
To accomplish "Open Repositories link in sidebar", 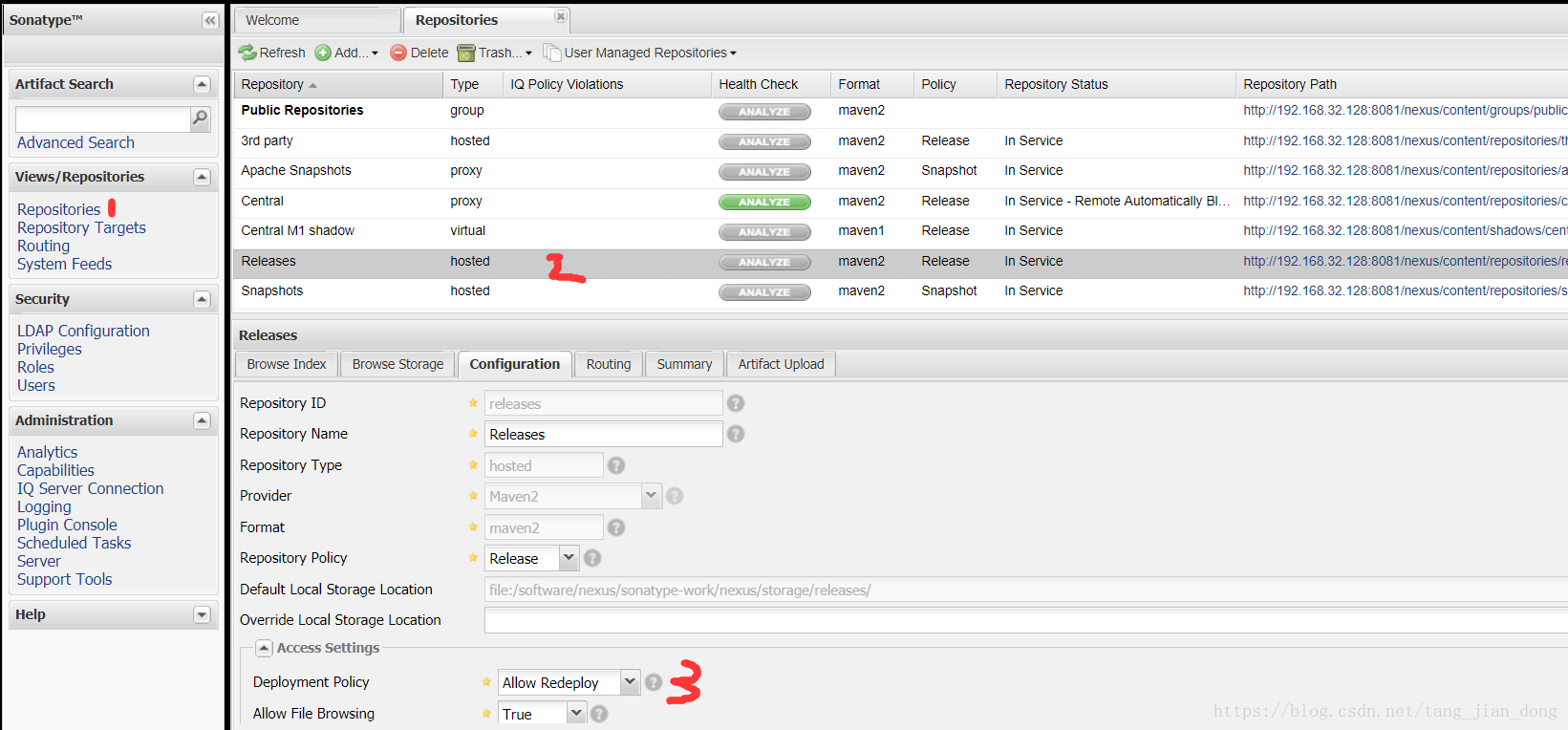I will click(58, 209).
